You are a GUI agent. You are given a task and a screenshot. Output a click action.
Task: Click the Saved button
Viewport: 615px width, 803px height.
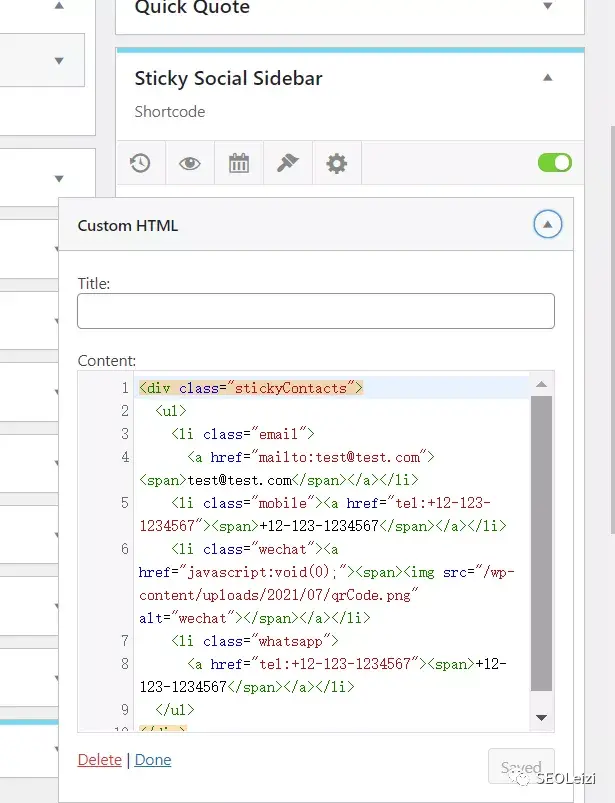(521, 767)
